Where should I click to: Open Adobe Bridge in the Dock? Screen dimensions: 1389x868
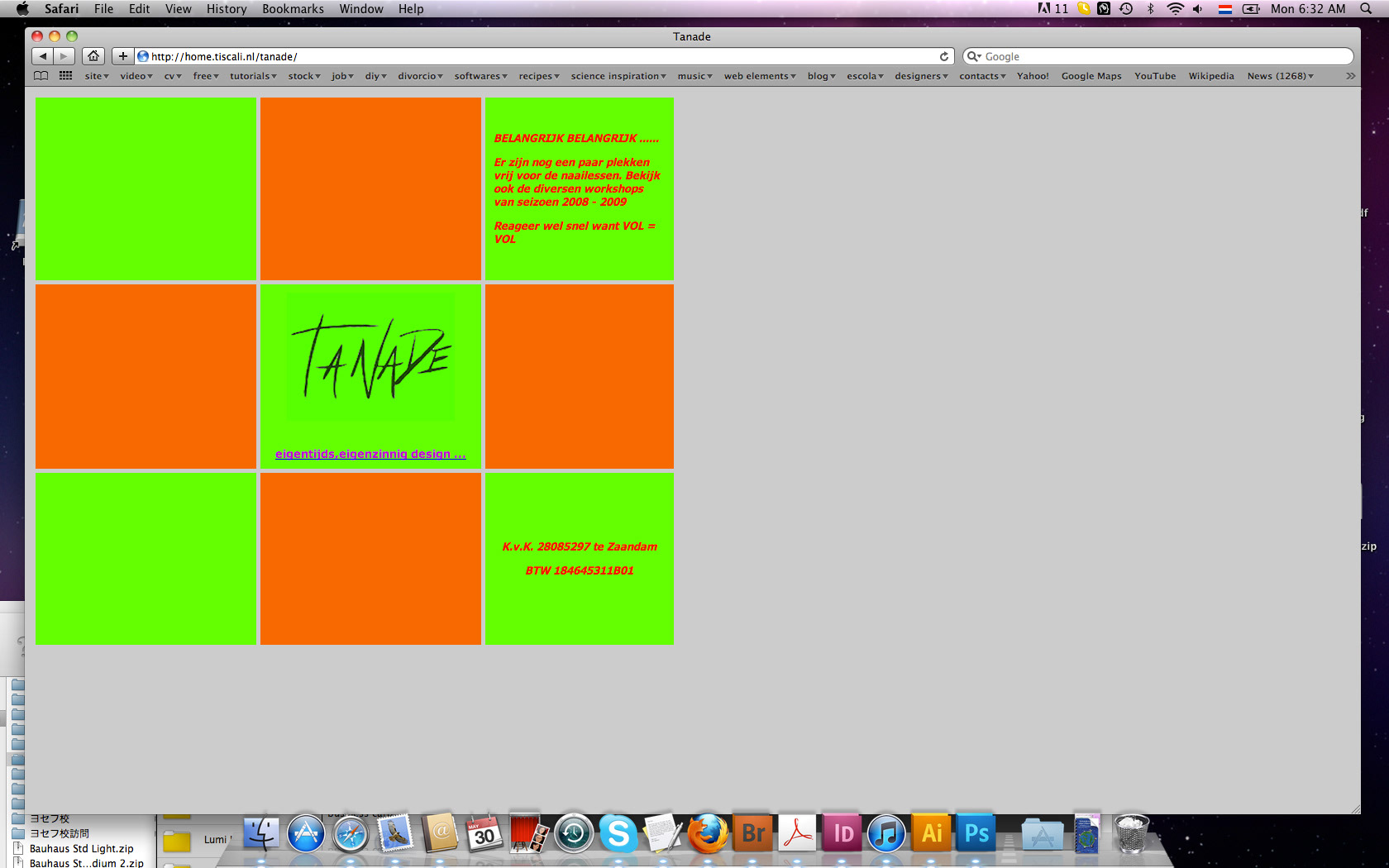click(x=752, y=833)
